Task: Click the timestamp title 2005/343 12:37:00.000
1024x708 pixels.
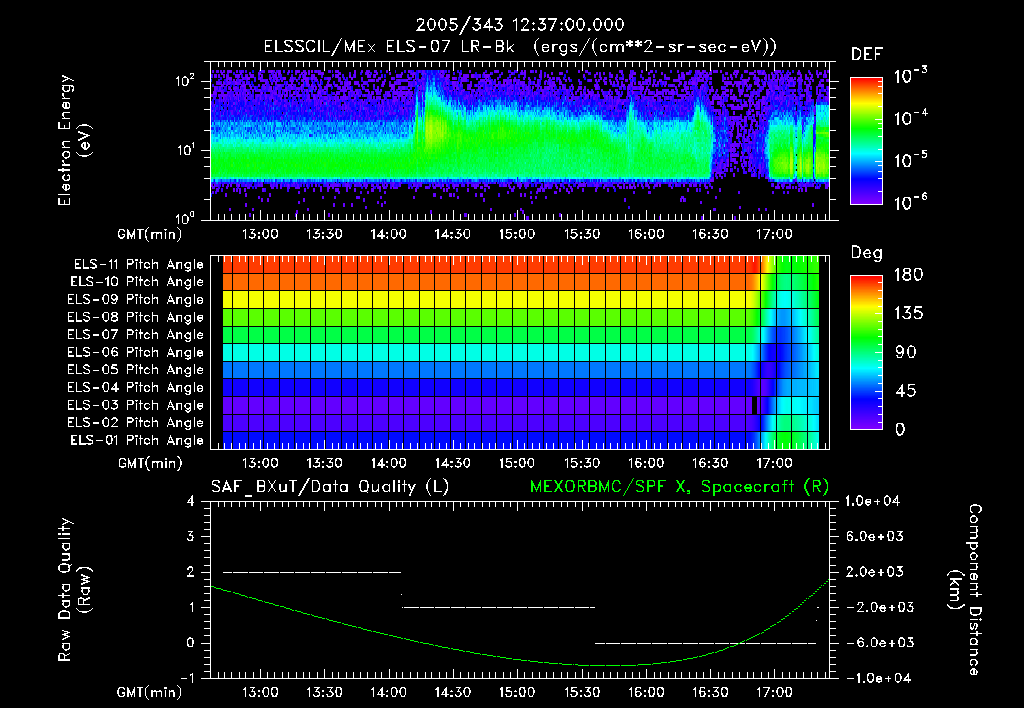Action: 520,25
